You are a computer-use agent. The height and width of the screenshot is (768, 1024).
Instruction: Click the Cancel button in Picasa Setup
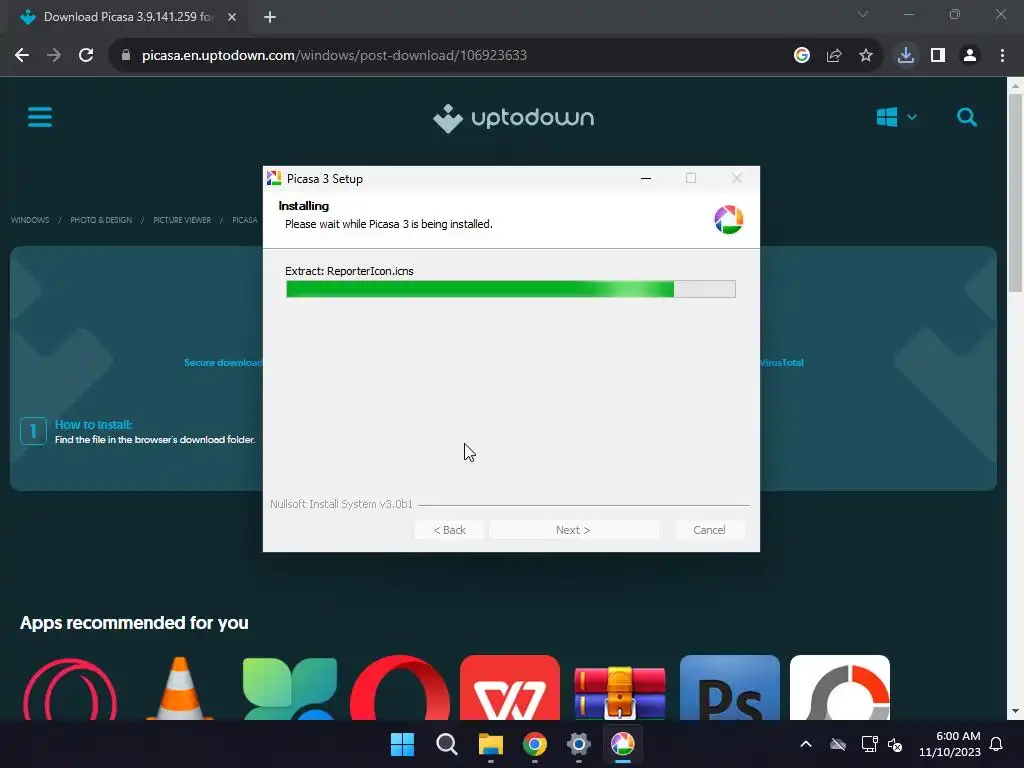(x=709, y=530)
